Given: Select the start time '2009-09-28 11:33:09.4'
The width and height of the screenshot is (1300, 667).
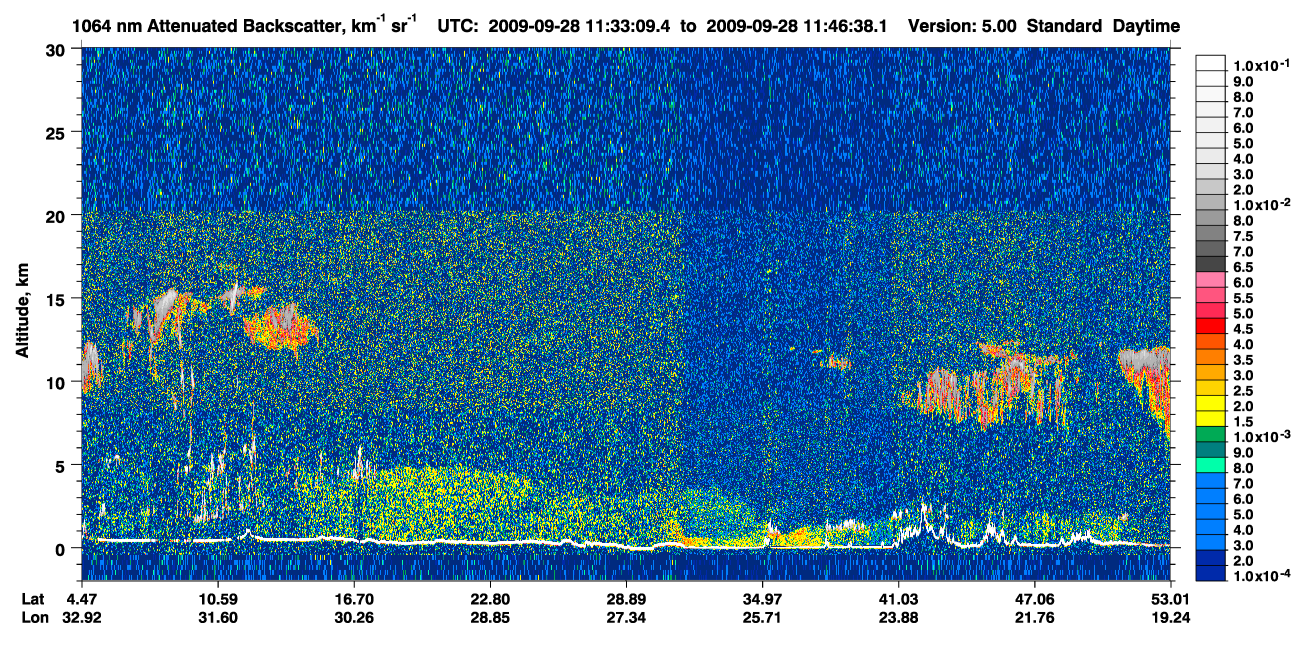Looking at the screenshot, I should tap(580, 26).
